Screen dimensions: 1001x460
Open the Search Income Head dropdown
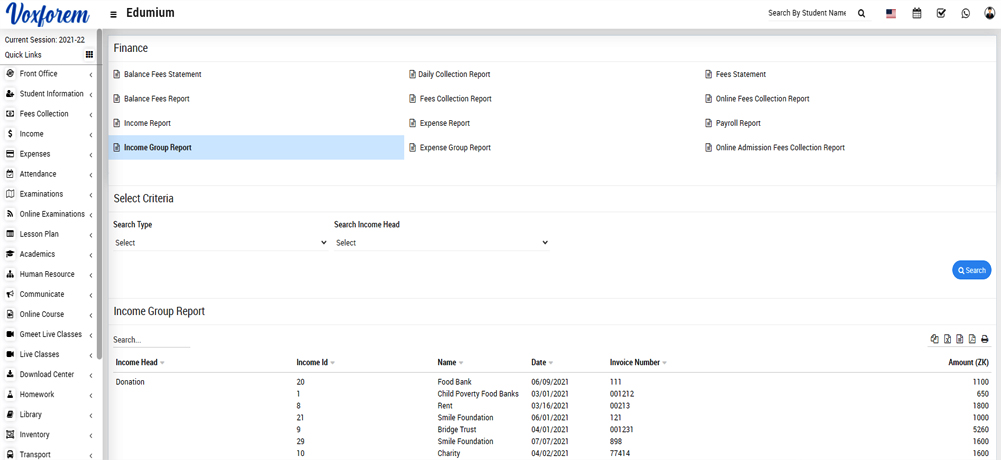click(441, 243)
